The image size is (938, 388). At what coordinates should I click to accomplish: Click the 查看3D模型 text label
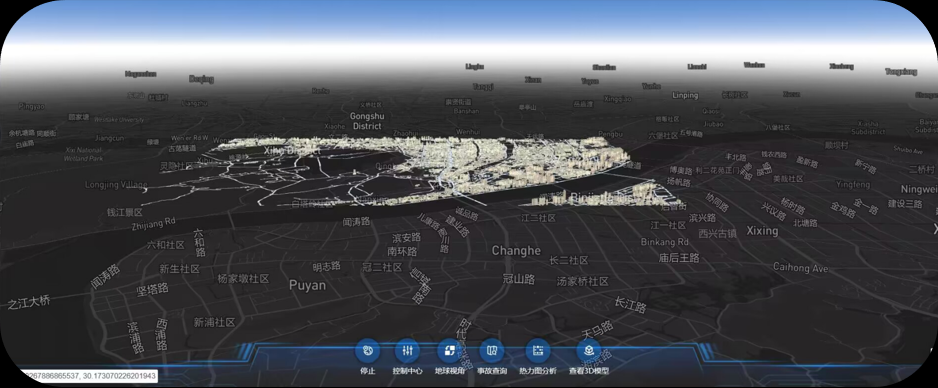coord(589,371)
